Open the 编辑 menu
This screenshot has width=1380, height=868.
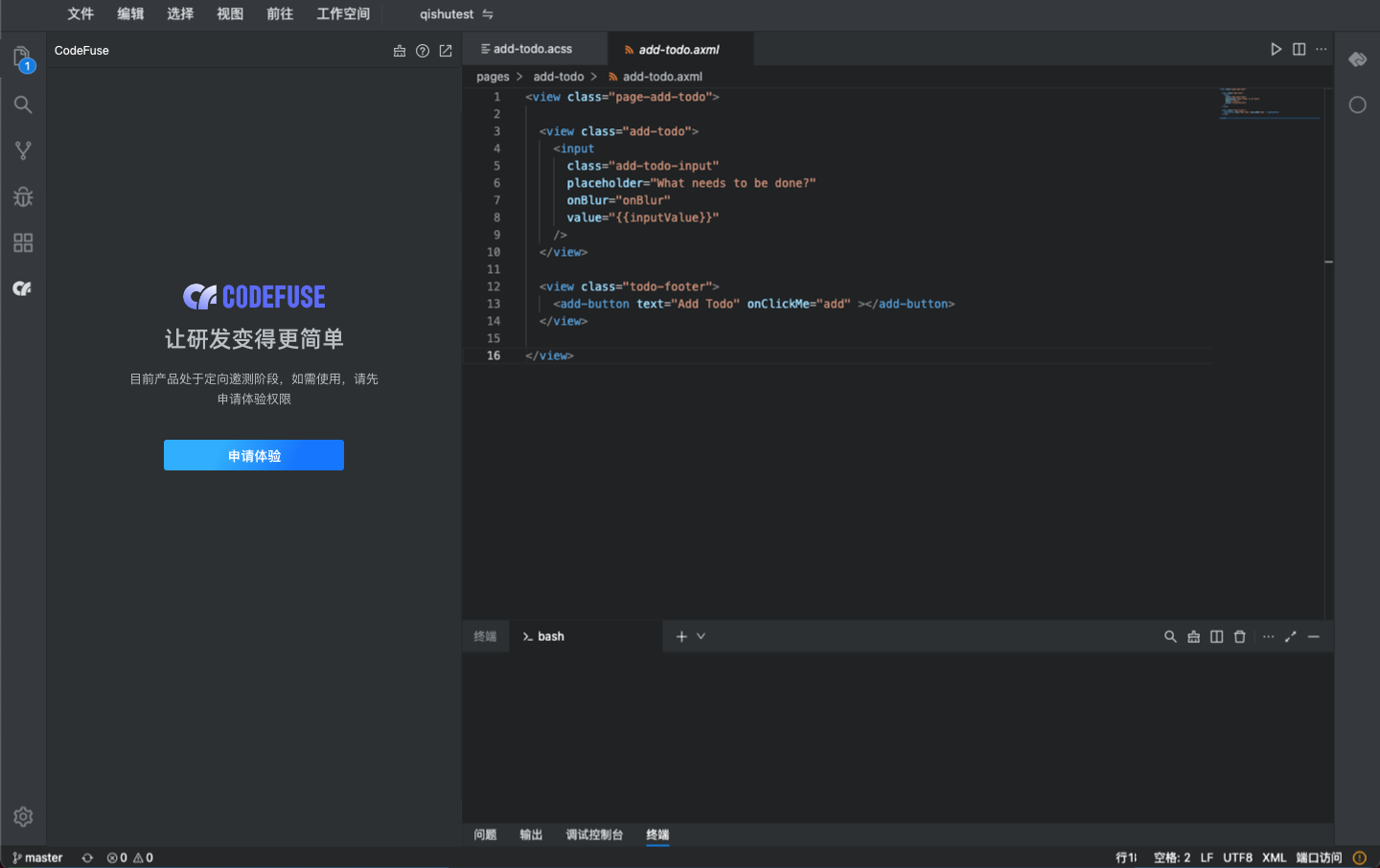[x=130, y=13]
